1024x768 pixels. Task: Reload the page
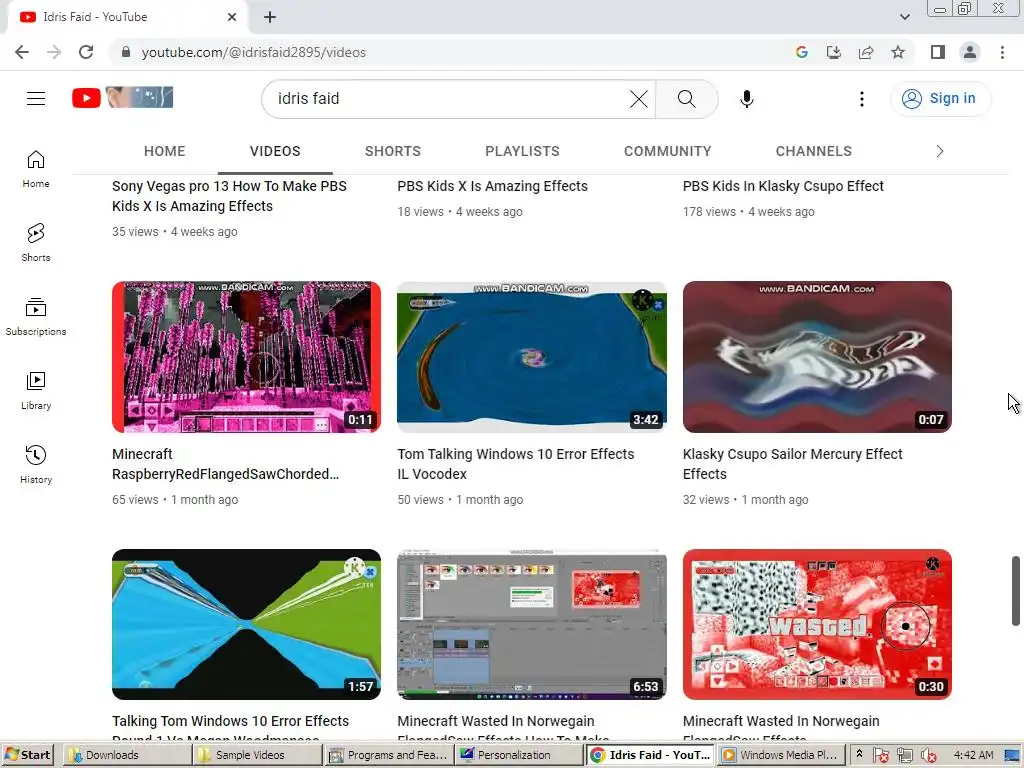86,52
